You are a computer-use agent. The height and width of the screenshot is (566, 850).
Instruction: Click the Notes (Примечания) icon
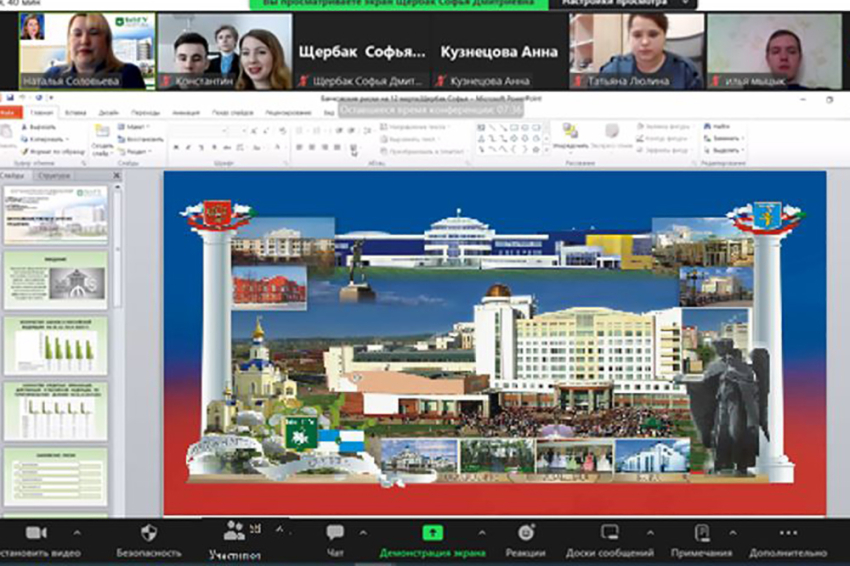[x=703, y=532]
